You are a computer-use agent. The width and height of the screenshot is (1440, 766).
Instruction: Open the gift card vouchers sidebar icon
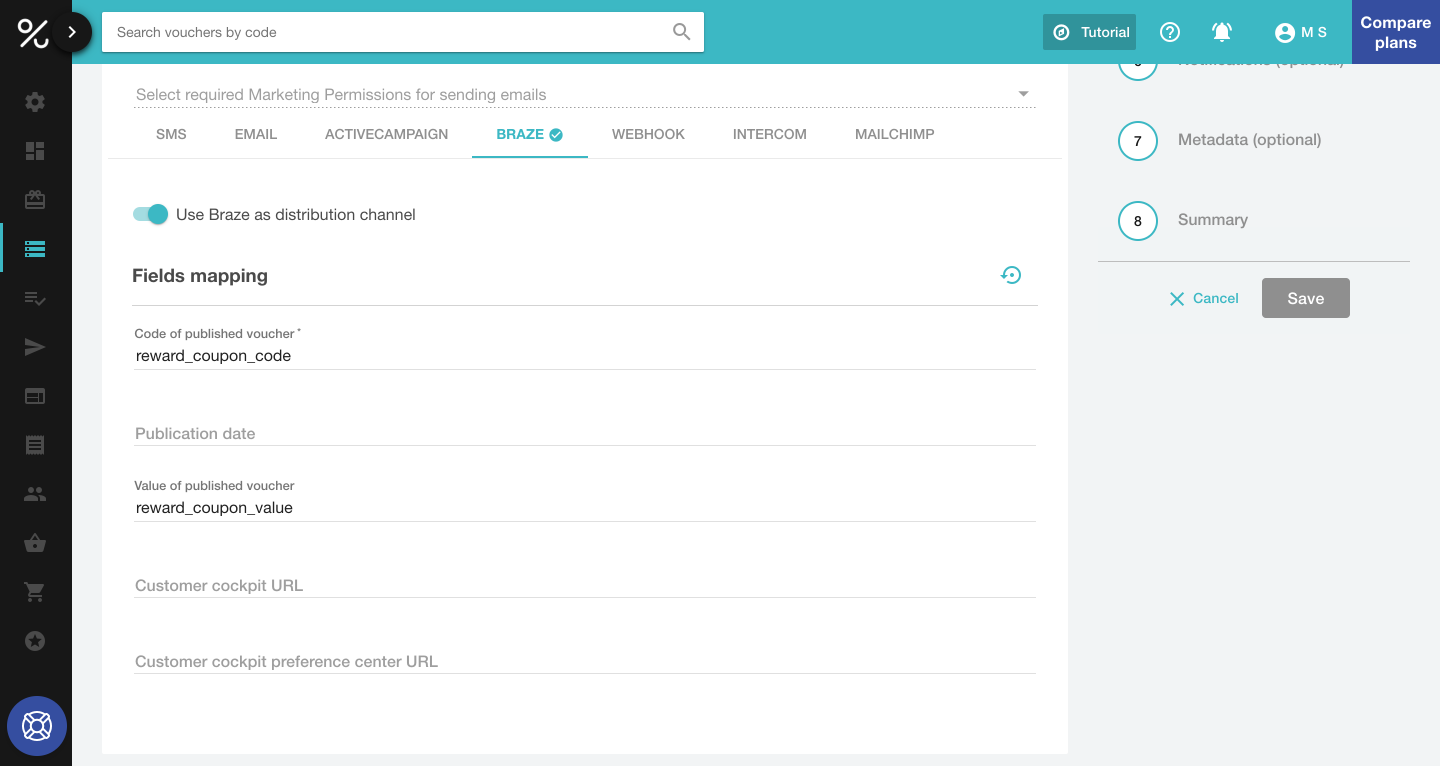(35, 200)
